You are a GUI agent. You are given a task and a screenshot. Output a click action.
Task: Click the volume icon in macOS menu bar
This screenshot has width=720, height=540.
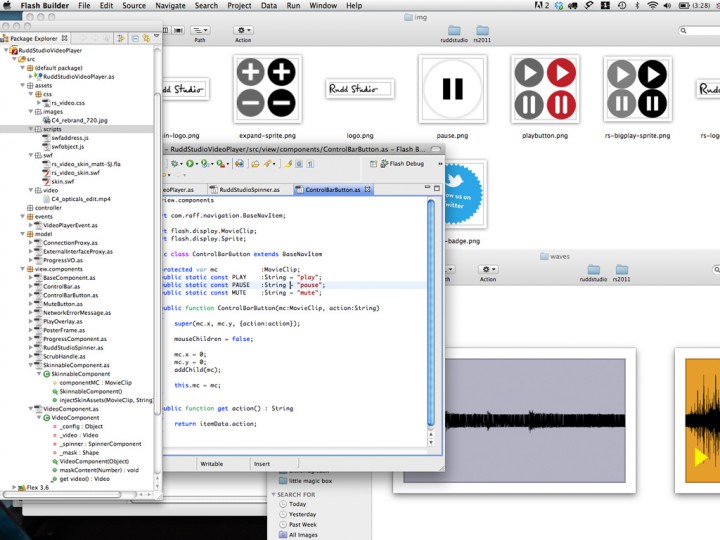point(667,6)
